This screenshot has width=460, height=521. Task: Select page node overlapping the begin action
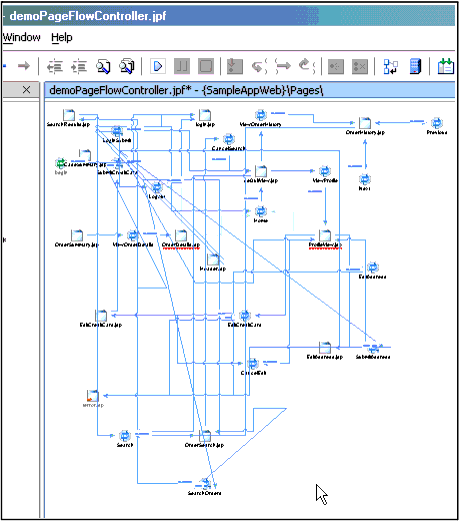click(85, 155)
